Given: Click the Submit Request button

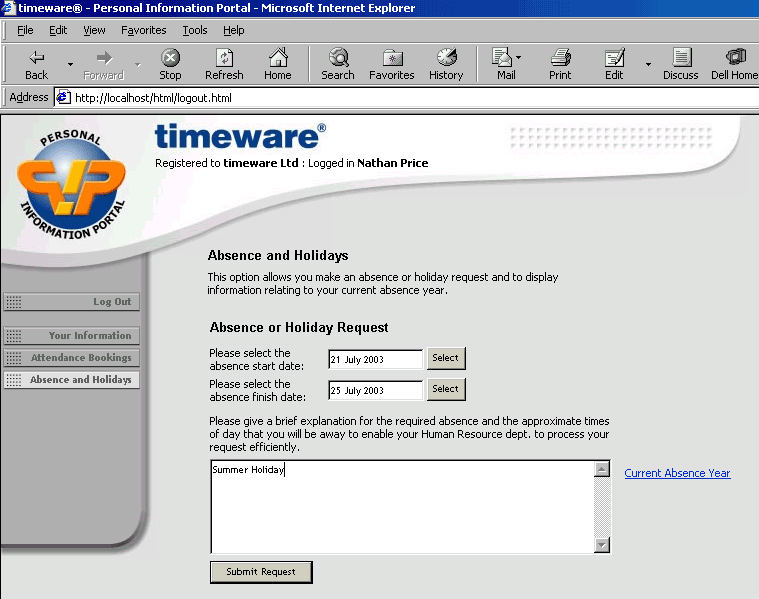Looking at the screenshot, I should pyautogui.click(x=261, y=572).
